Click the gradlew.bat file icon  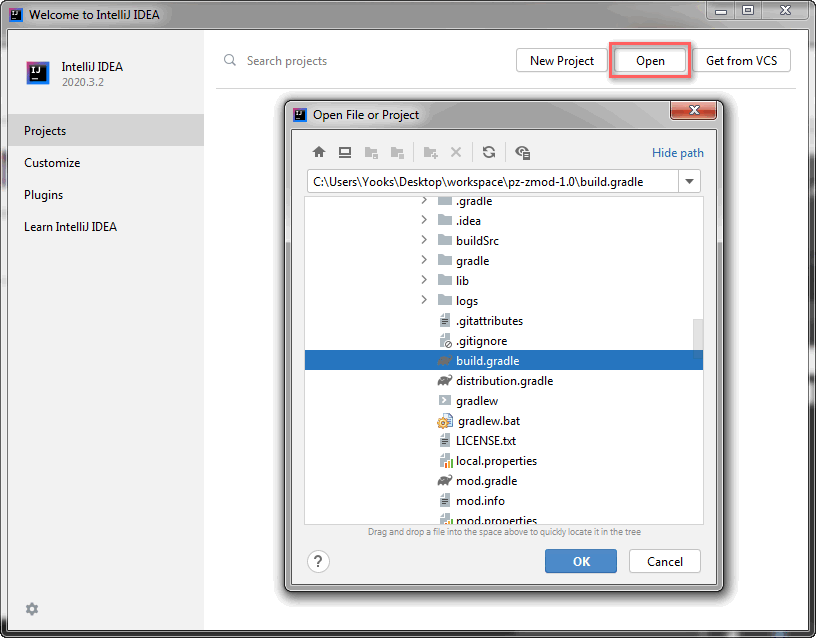click(445, 420)
